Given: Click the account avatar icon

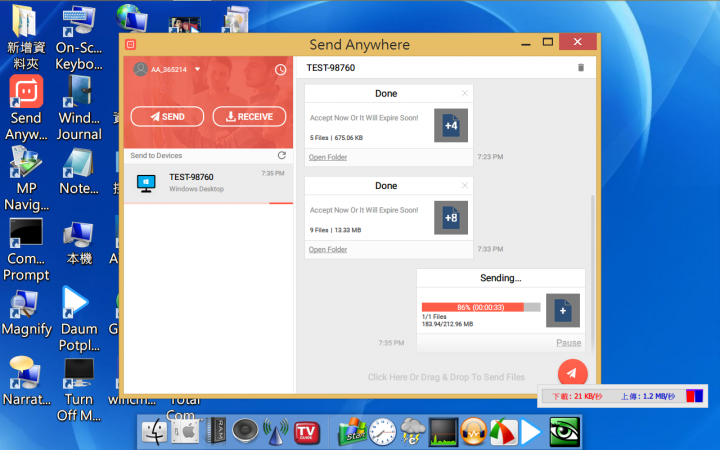Looking at the screenshot, I should 140,69.
